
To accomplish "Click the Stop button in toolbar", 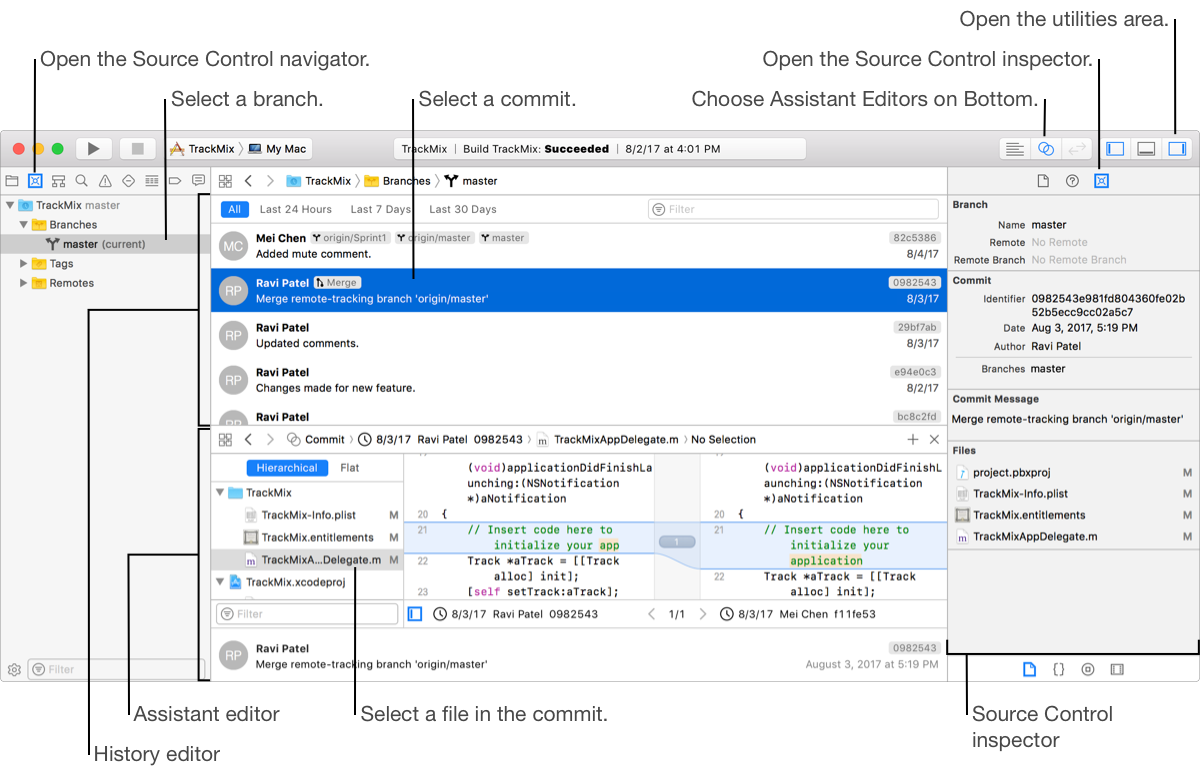I will [138, 149].
